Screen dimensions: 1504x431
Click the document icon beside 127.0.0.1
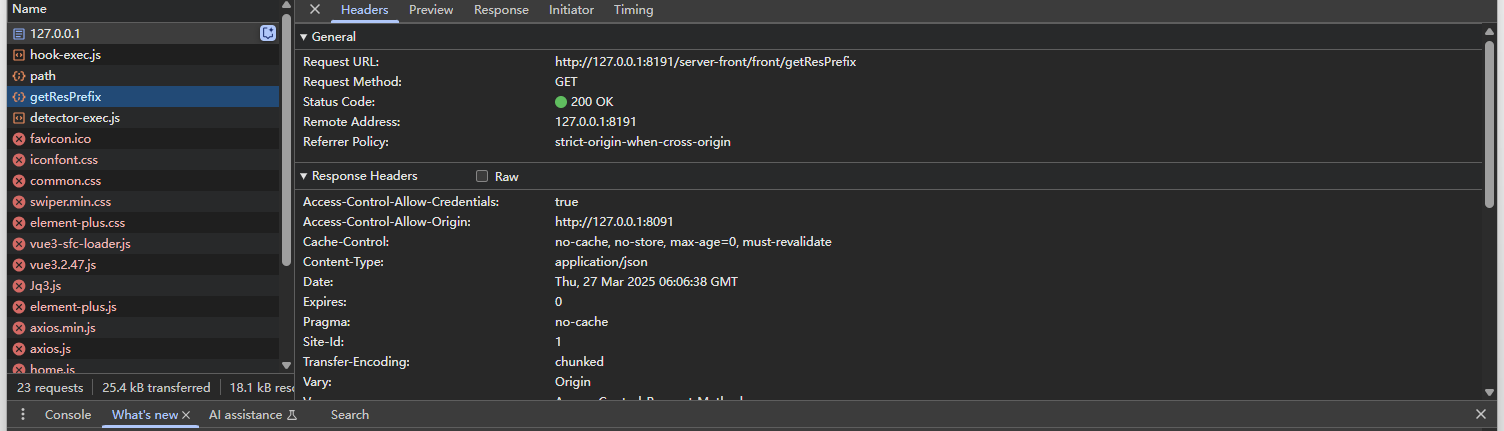pyautogui.click(x=18, y=34)
